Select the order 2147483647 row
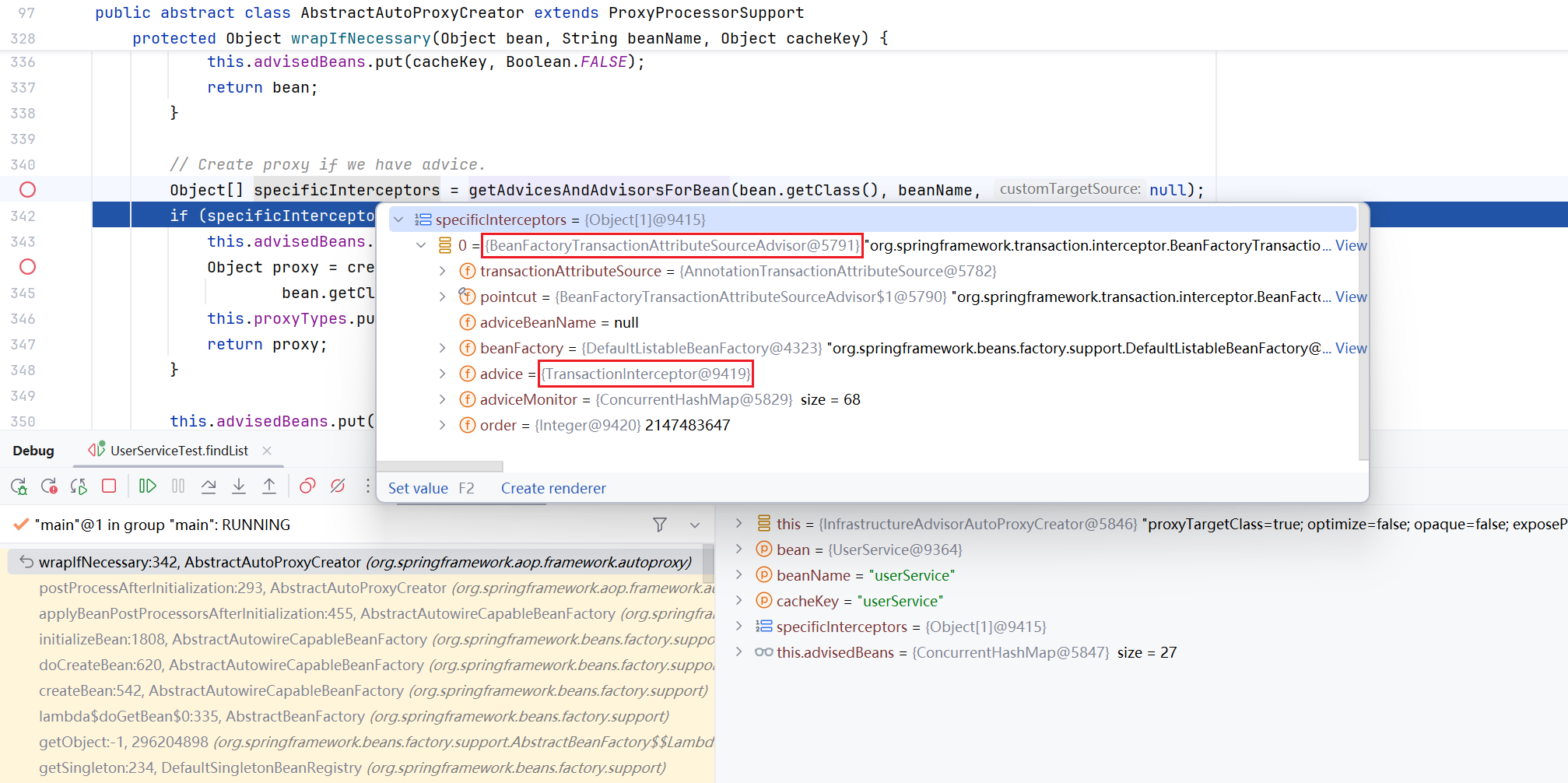 873,425
